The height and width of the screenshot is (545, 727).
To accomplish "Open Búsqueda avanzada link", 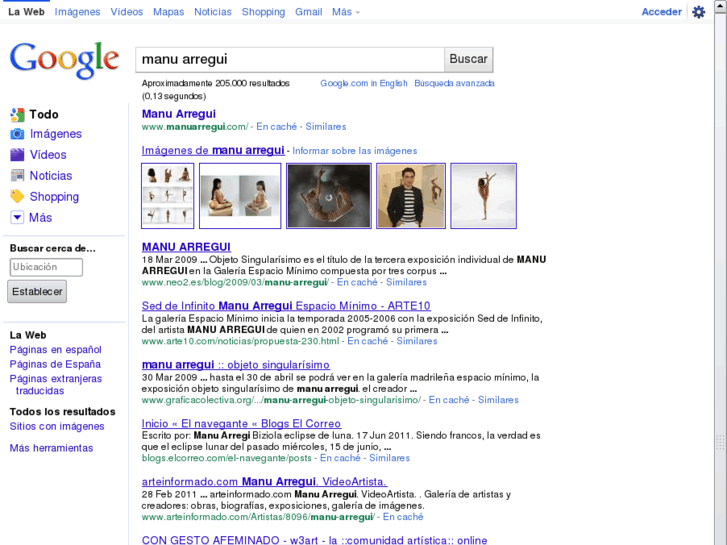I will click(454, 83).
